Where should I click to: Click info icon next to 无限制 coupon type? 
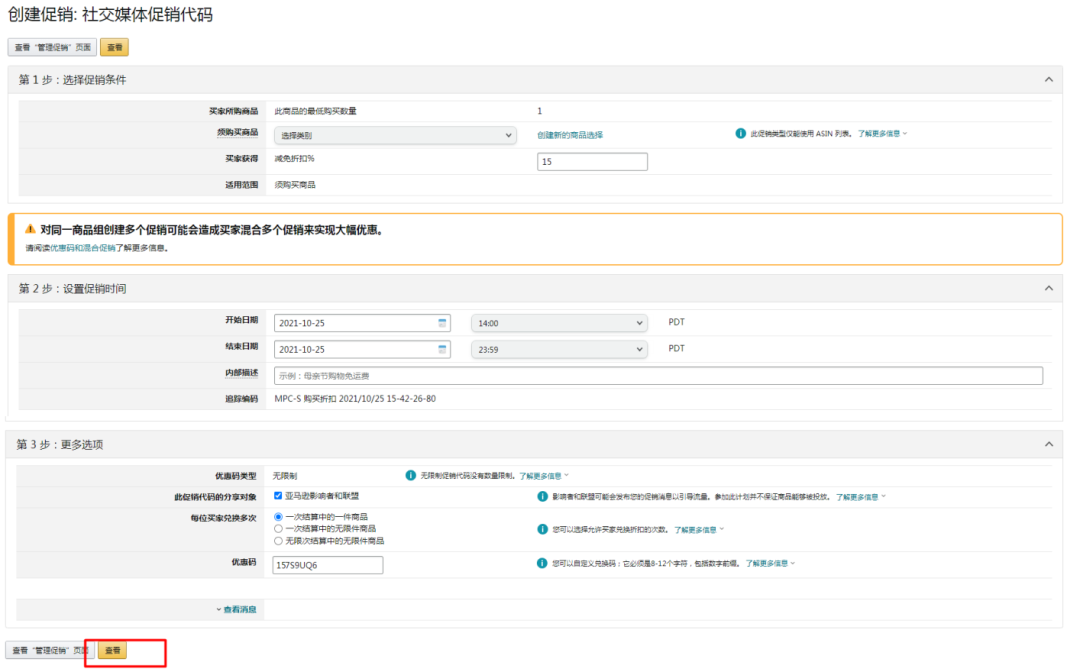(410, 476)
